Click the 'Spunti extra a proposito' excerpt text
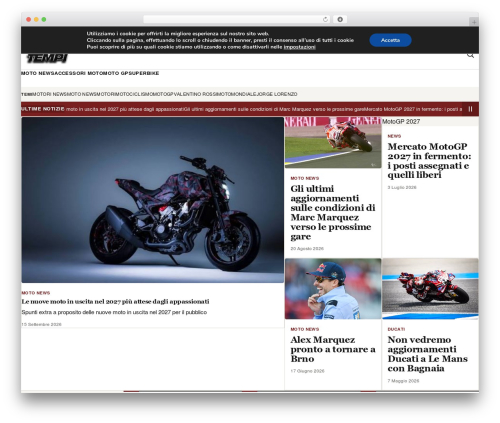 114,312
